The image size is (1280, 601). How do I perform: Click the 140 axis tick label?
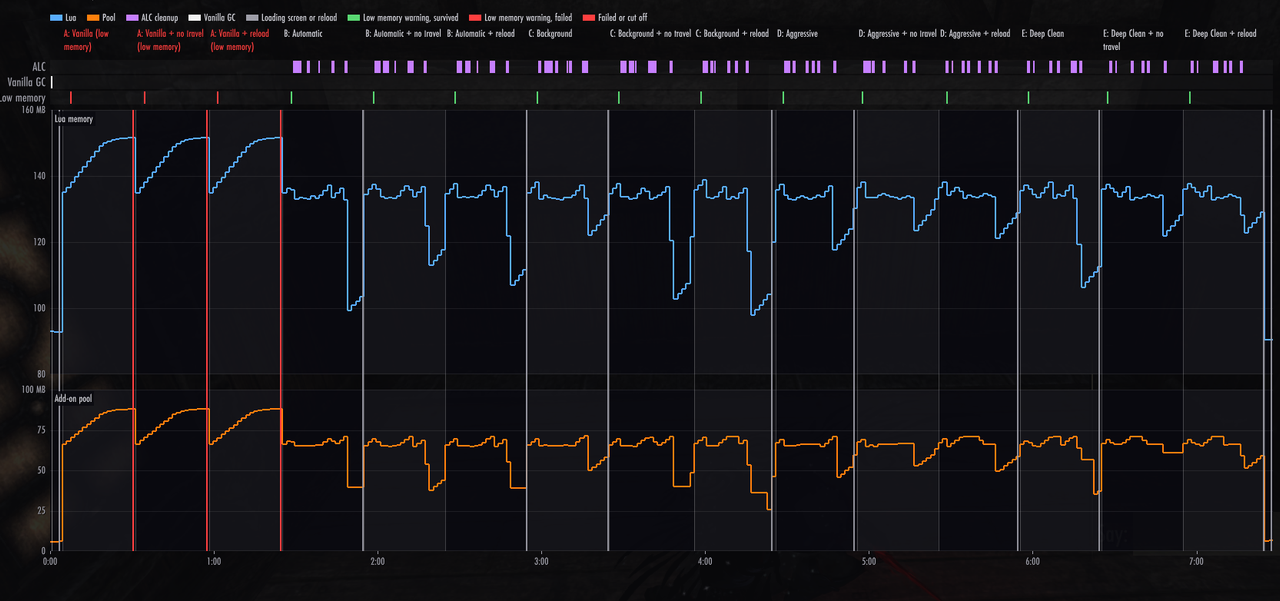pyautogui.click(x=40, y=176)
